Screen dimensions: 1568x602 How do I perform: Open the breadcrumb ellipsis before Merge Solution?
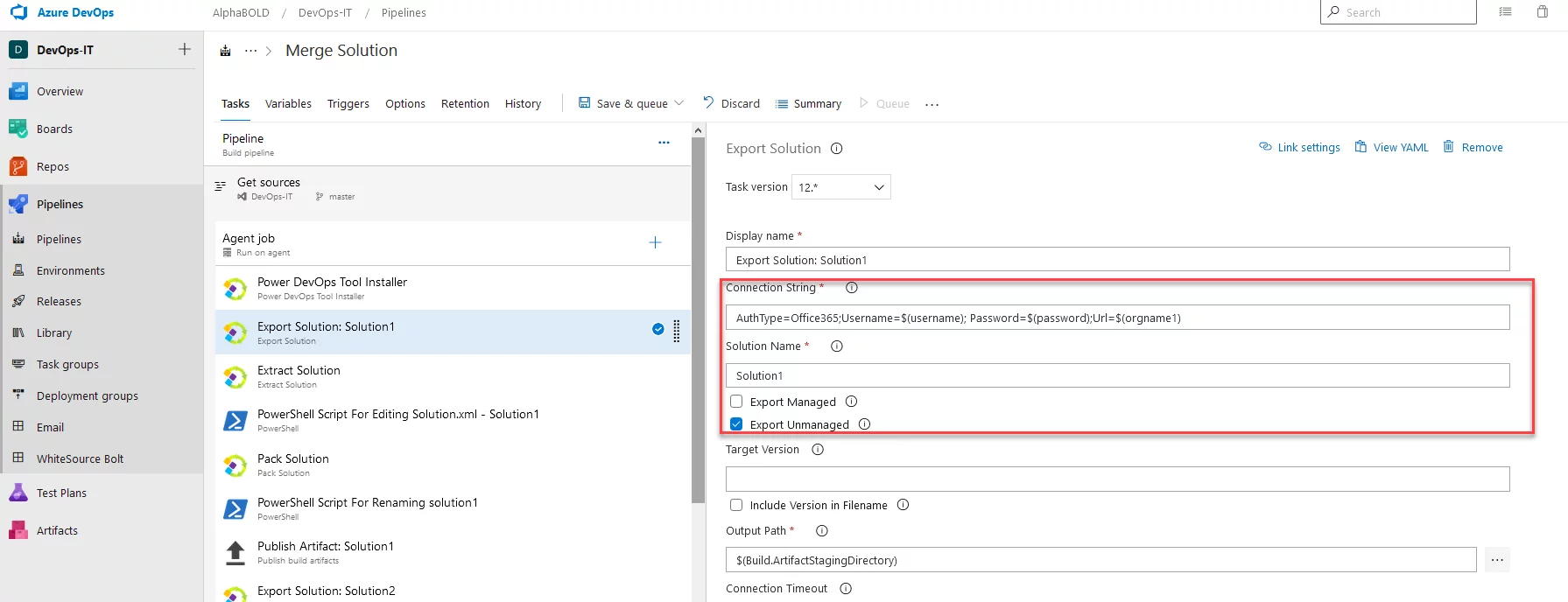click(x=251, y=51)
